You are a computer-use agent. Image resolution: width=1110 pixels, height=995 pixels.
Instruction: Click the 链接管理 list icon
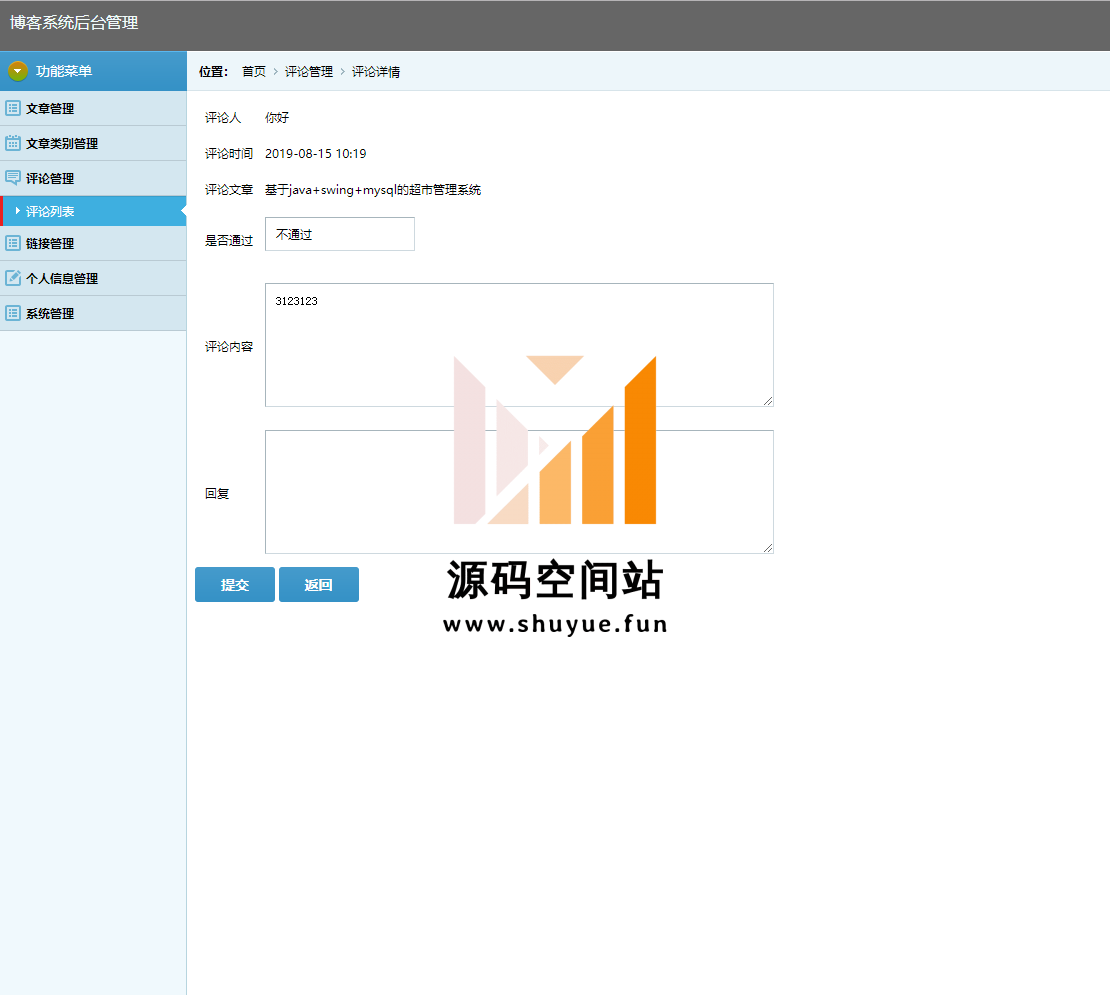13,243
